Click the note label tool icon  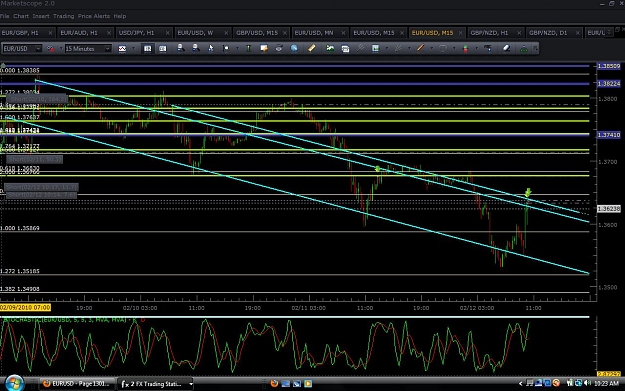[264, 48]
